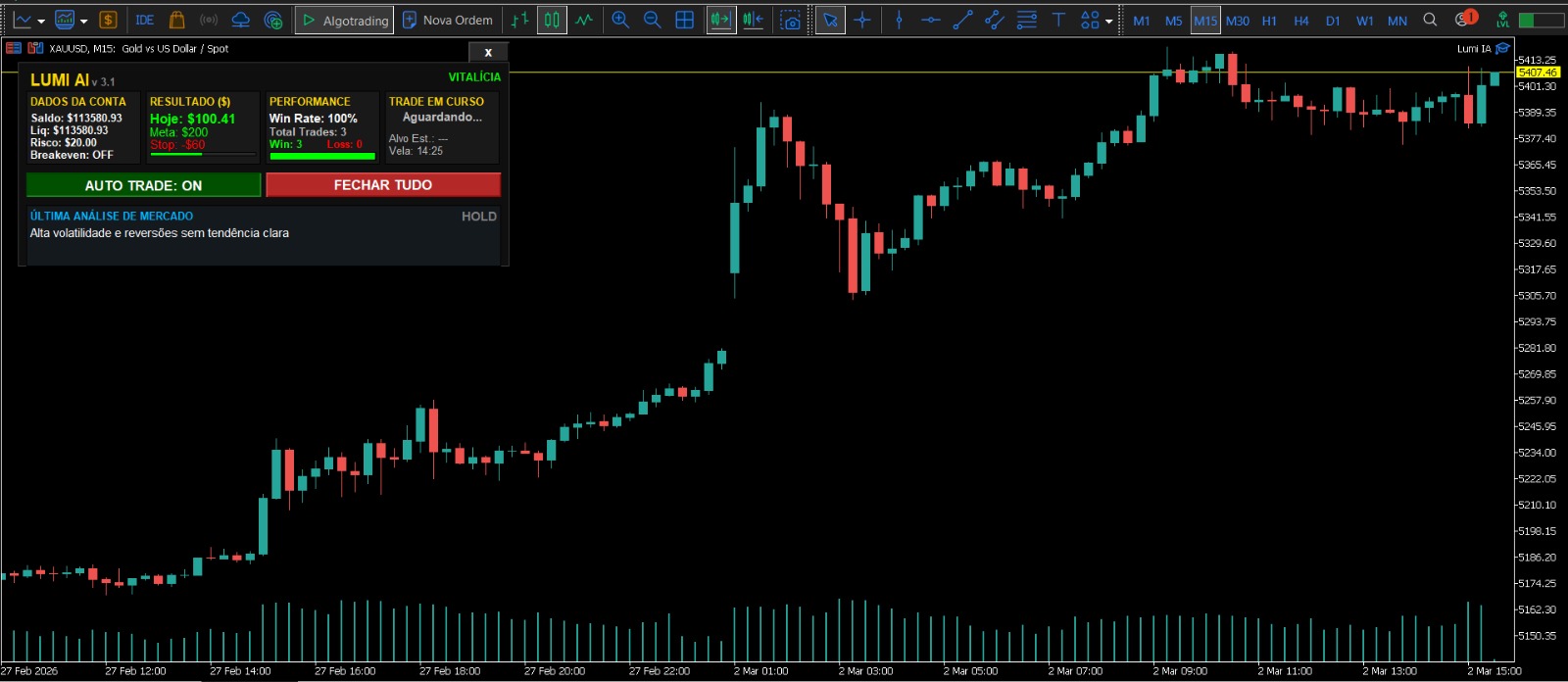The image size is (1568, 682).
Task: Open the chart type dropdown arrow
Action: pos(41,21)
